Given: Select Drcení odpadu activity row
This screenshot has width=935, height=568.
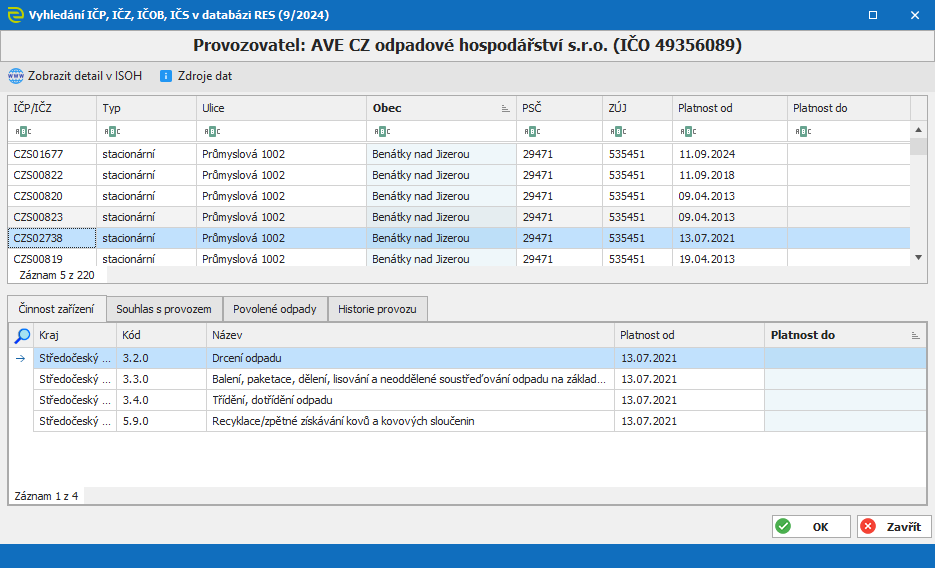Looking at the screenshot, I should pyautogui.click(x=479, y=358).
